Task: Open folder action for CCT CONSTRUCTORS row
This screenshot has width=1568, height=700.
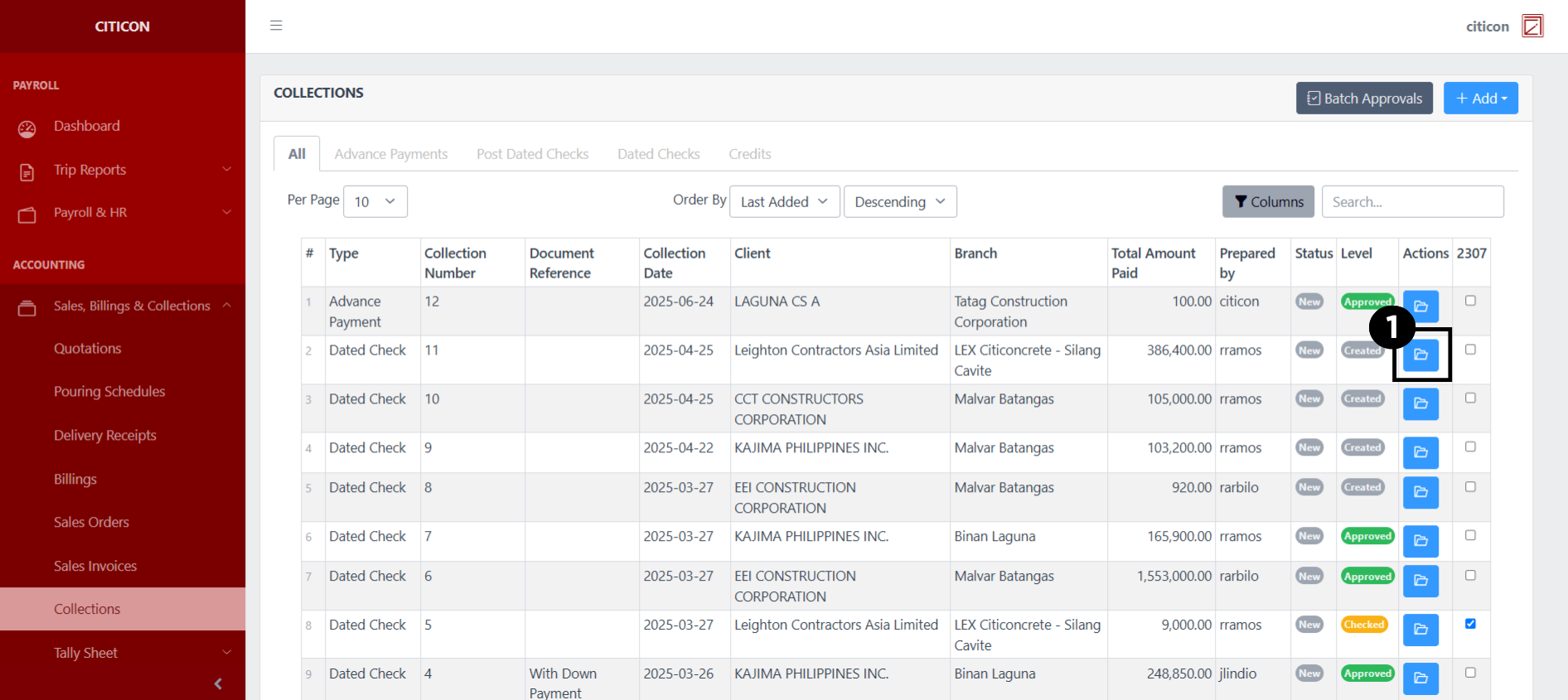Action: (1420, 403)
